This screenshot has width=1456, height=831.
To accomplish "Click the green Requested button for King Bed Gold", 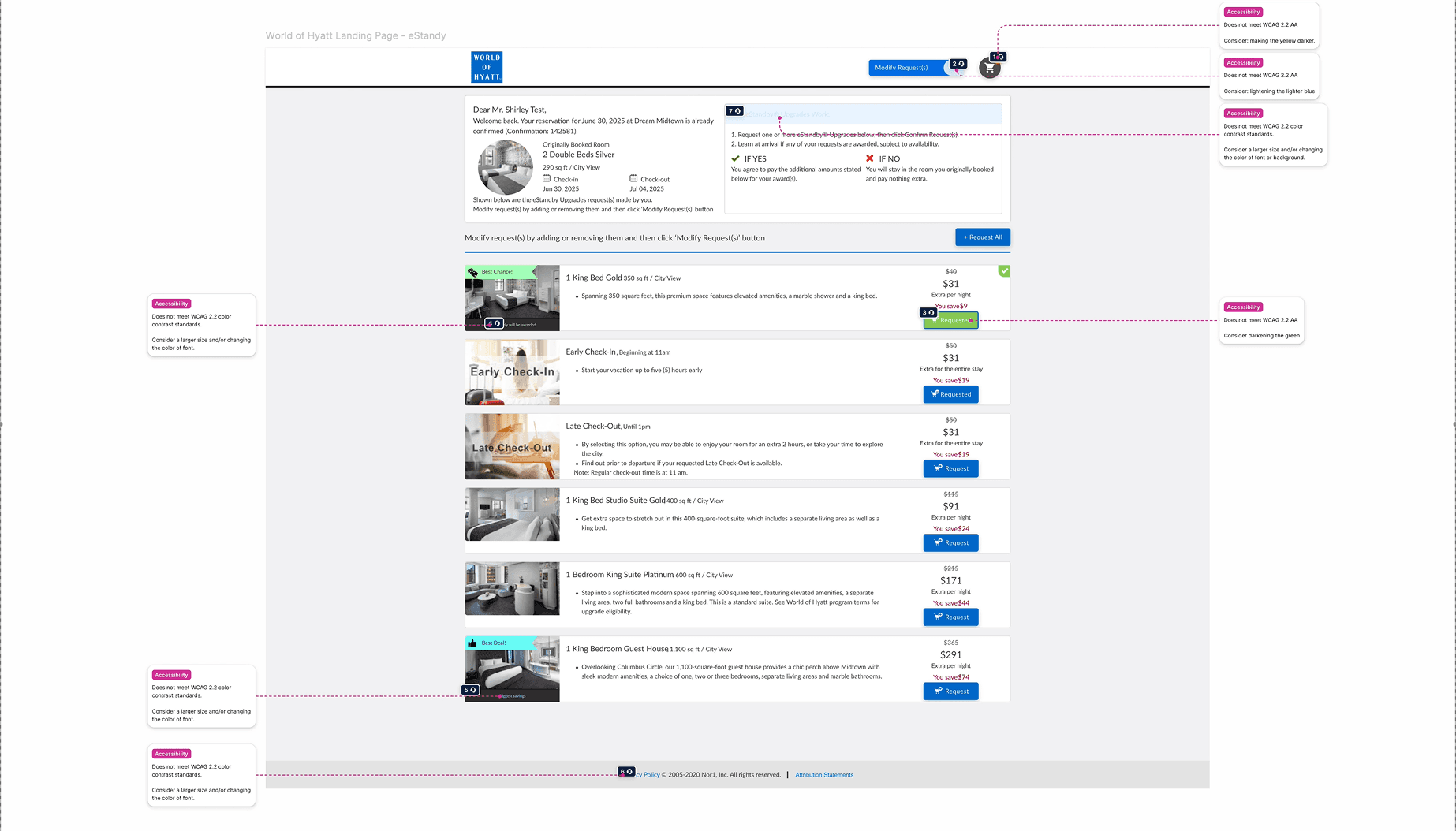I will tap(951, 320).
